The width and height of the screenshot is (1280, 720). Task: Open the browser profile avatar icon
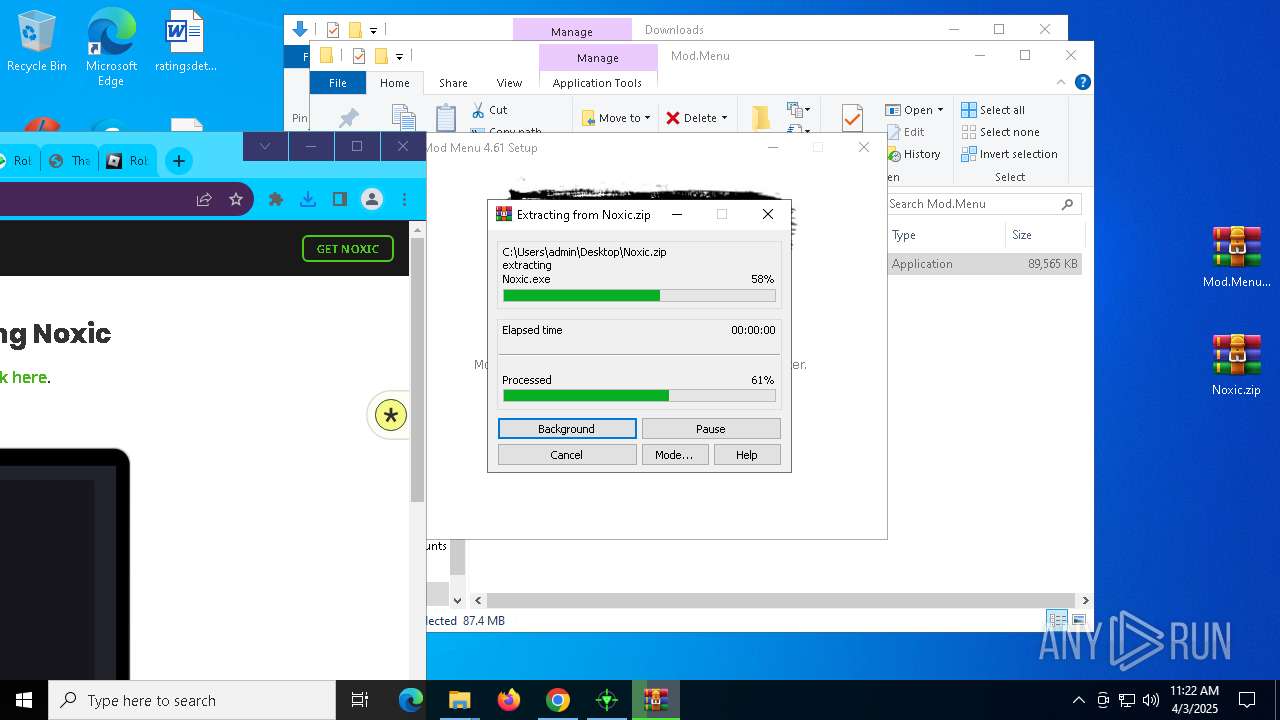[372, 200]
